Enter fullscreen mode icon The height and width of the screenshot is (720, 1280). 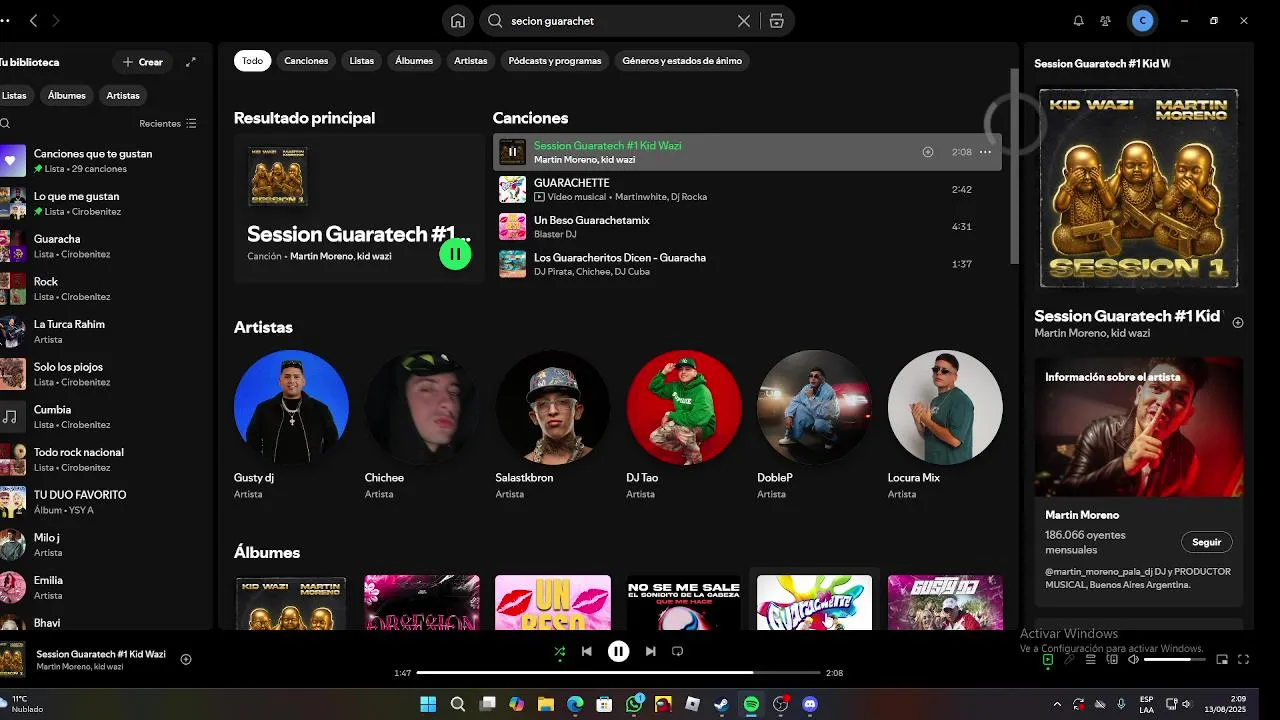click(x=1244, y=659)
